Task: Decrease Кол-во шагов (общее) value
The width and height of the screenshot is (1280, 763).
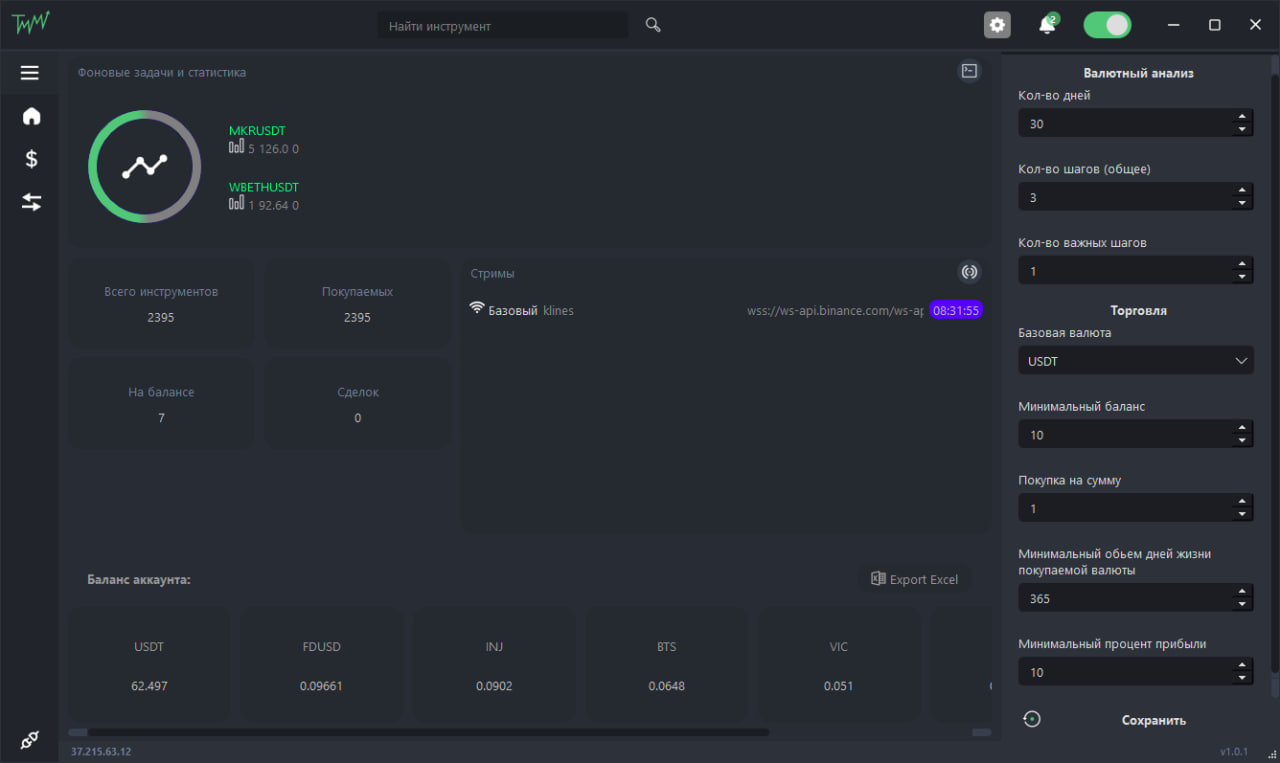Action: (1242, 203)
